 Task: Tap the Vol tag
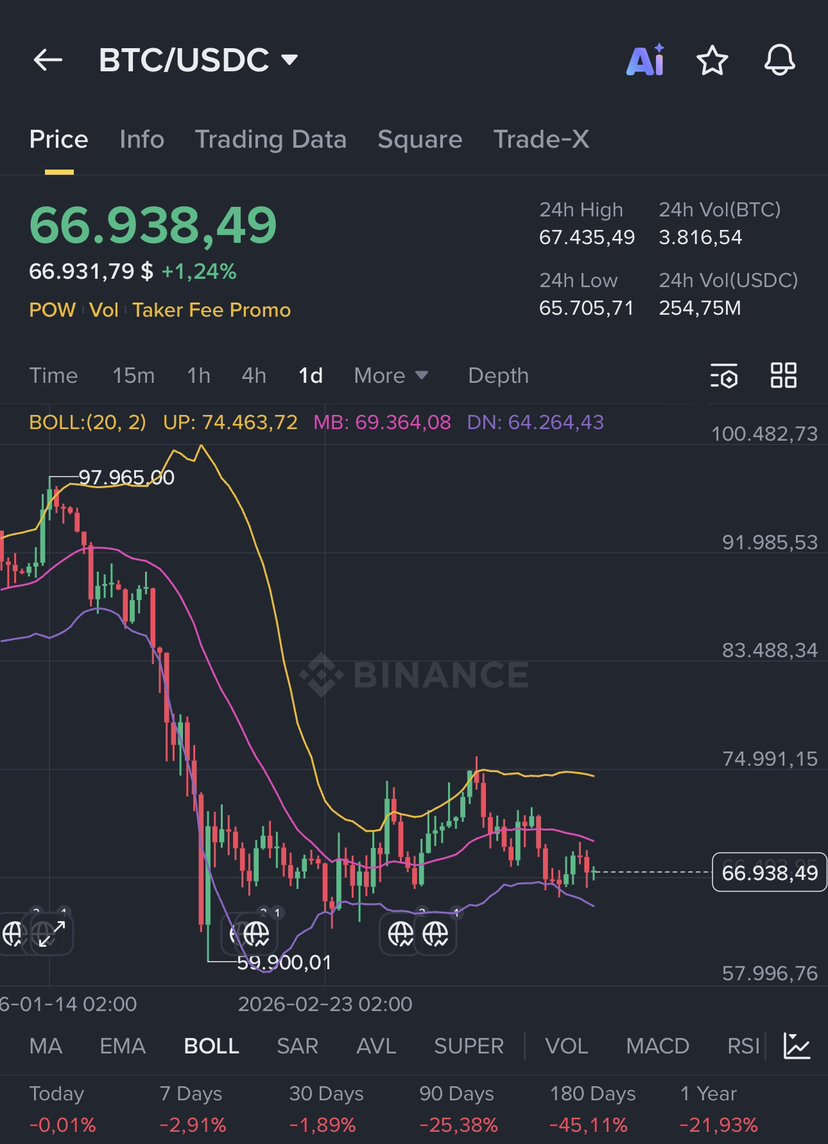(x=104, y=310)
